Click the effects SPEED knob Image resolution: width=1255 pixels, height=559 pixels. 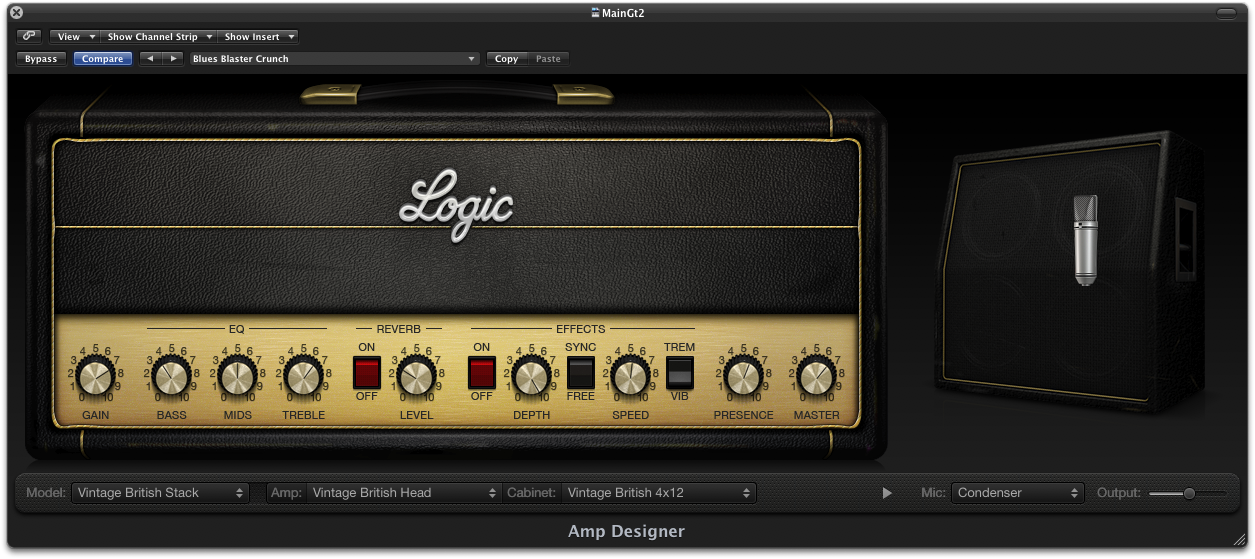pyautogui.click(x=630, y=377)
